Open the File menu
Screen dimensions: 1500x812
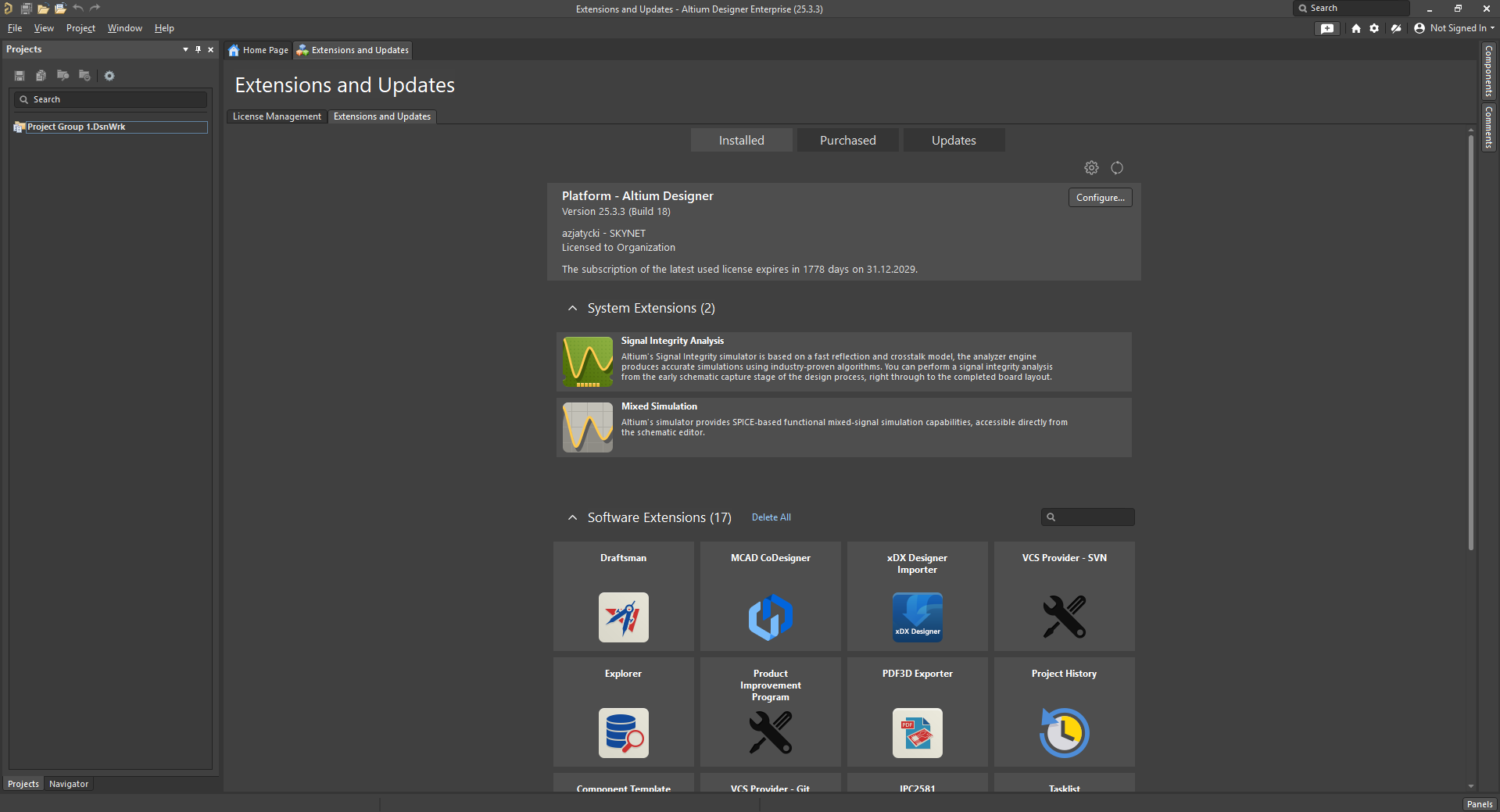(15, 28)
